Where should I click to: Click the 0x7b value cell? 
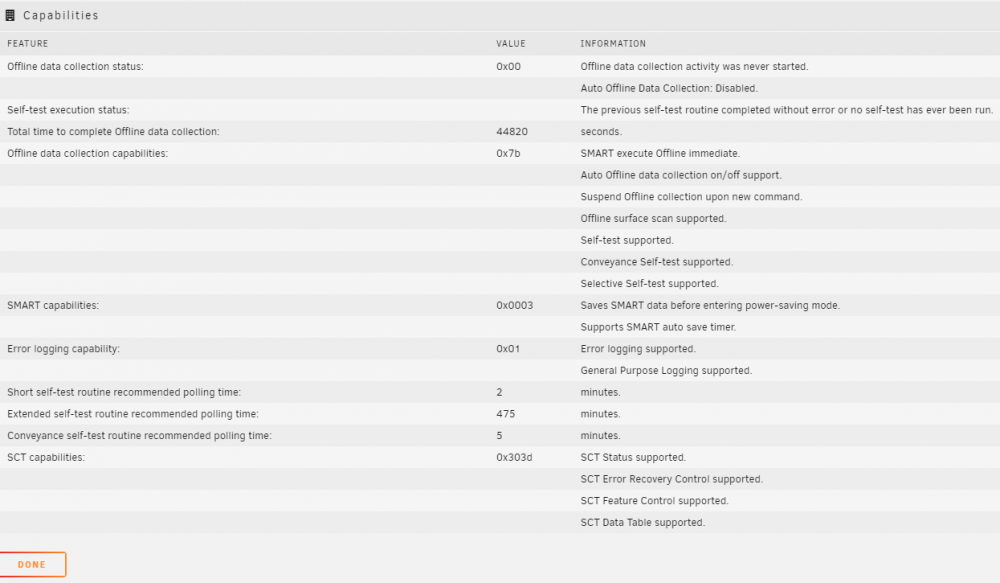508,153
